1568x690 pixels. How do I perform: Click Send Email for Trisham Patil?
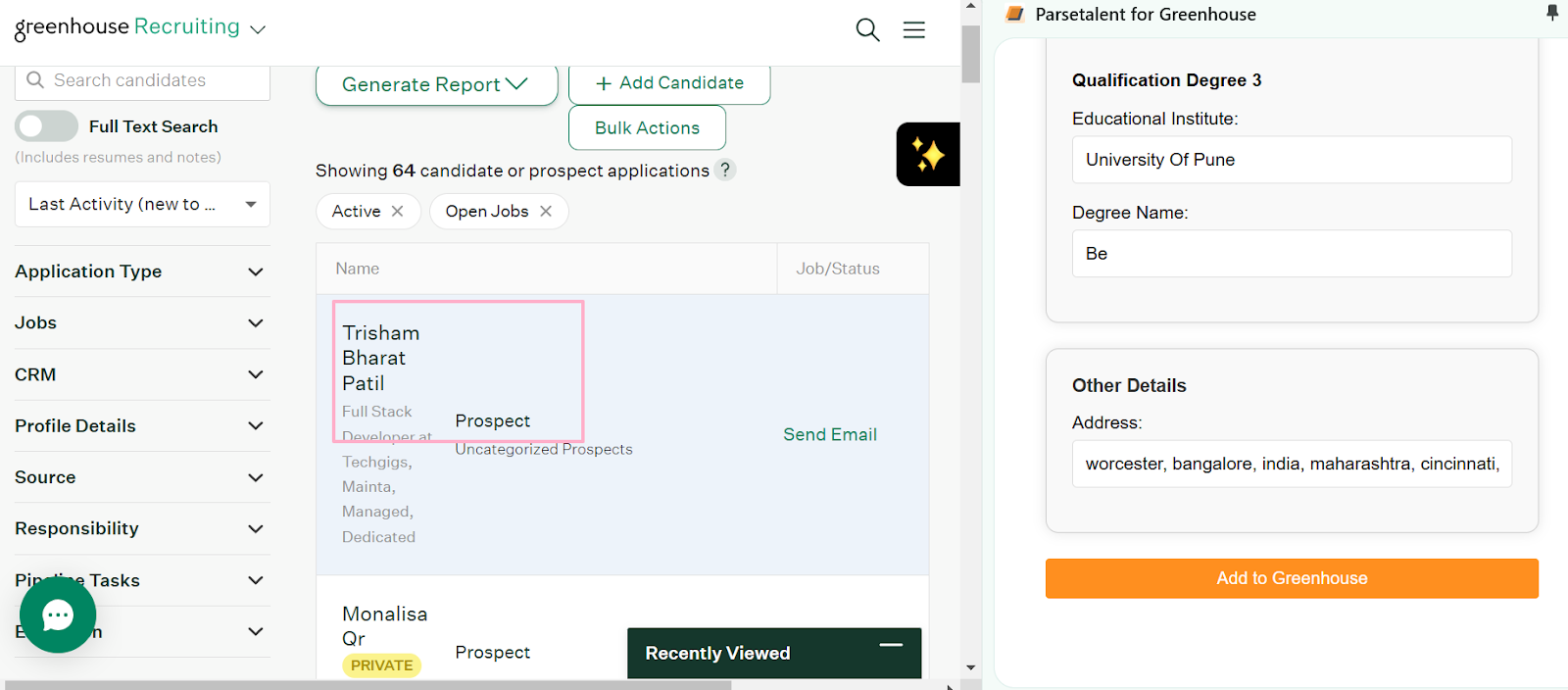(830, 434)
